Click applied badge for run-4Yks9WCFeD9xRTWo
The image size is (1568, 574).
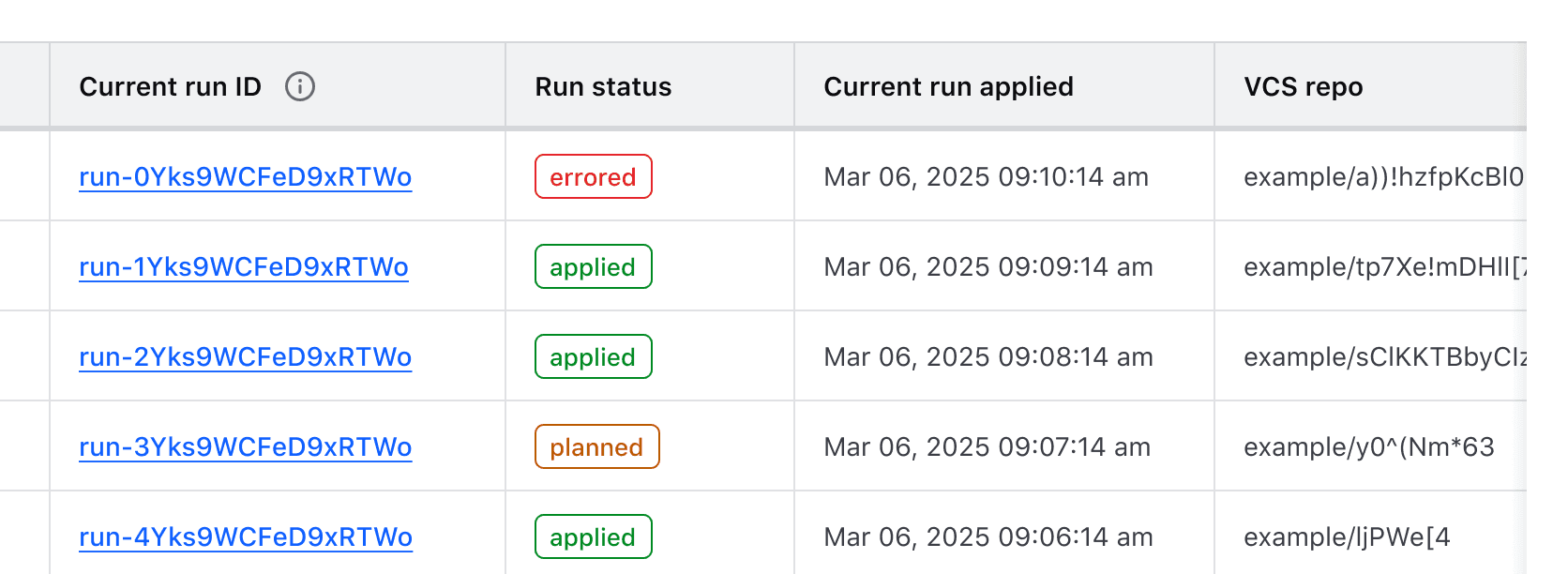(x=593, y=537)
